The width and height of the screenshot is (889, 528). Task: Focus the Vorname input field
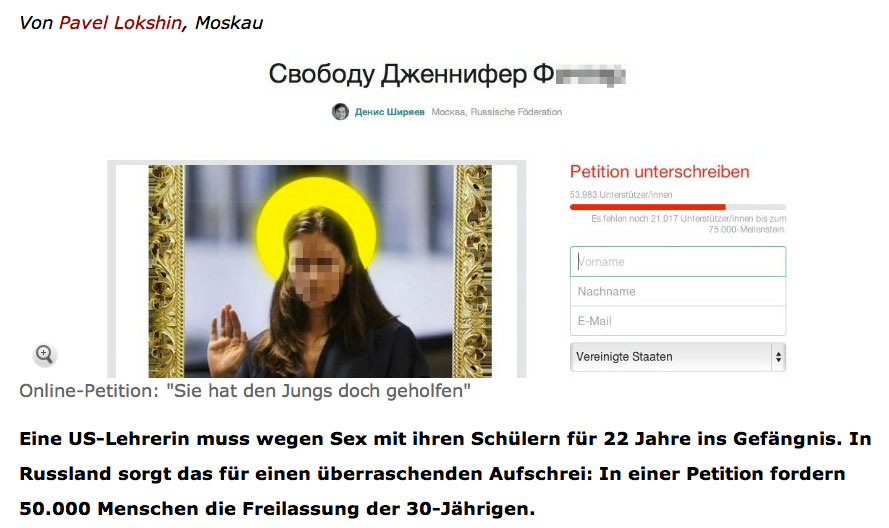point(678,261)
